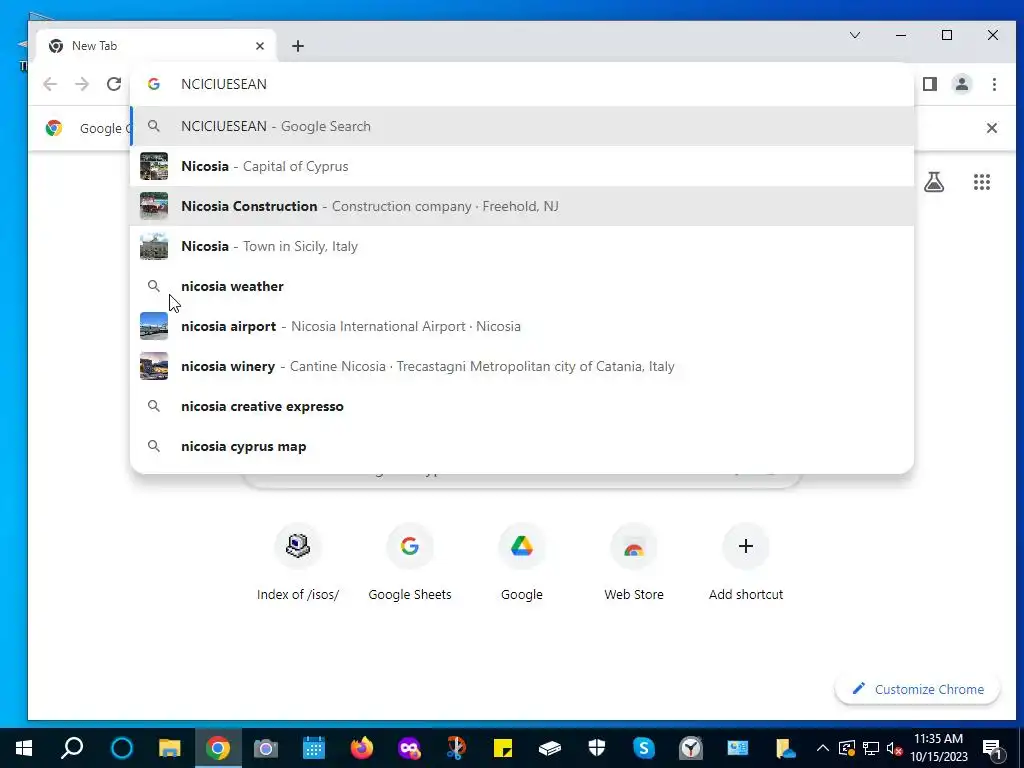Image resolution: width=1024 pixels, height=768 pixels.
Task: Choose NCICIUESEAN - Google Search suggestion
Action: point(522,126)
